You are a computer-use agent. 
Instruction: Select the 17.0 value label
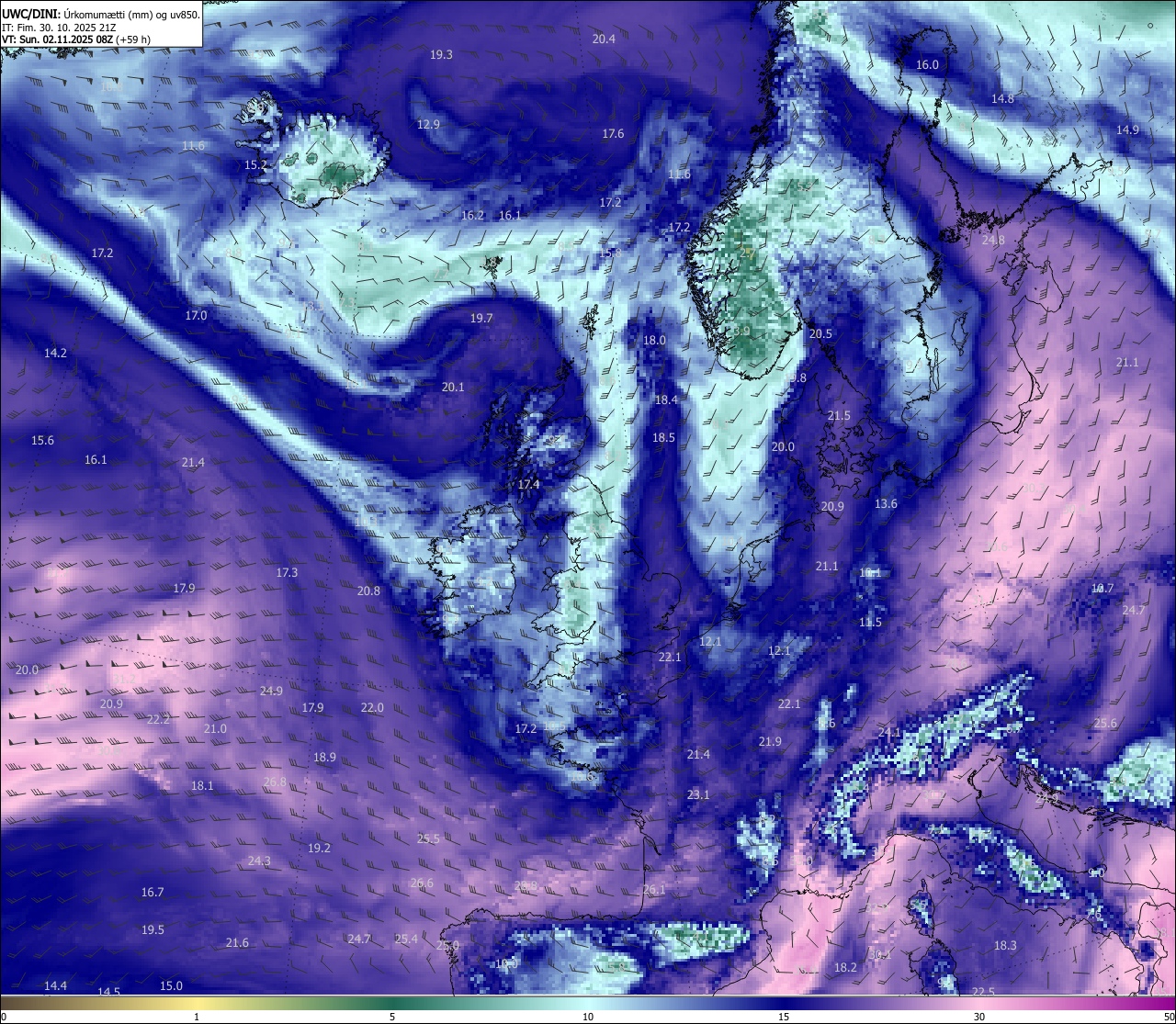pos(196,316)
